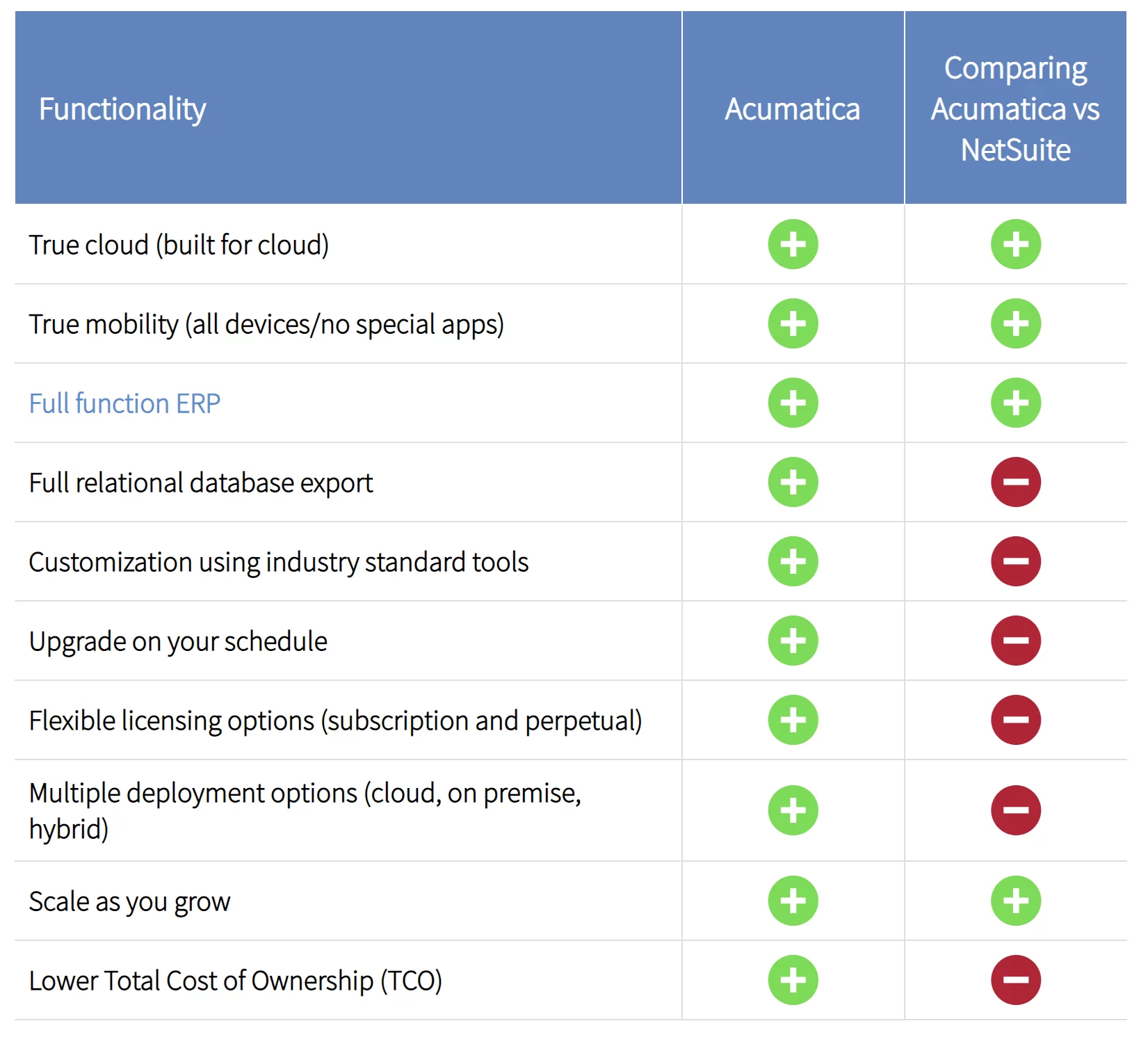Click NetSuite's green plus for Scale as you grow
Viewport: 1148px width, 1037px height.
tap(1015, 901)
